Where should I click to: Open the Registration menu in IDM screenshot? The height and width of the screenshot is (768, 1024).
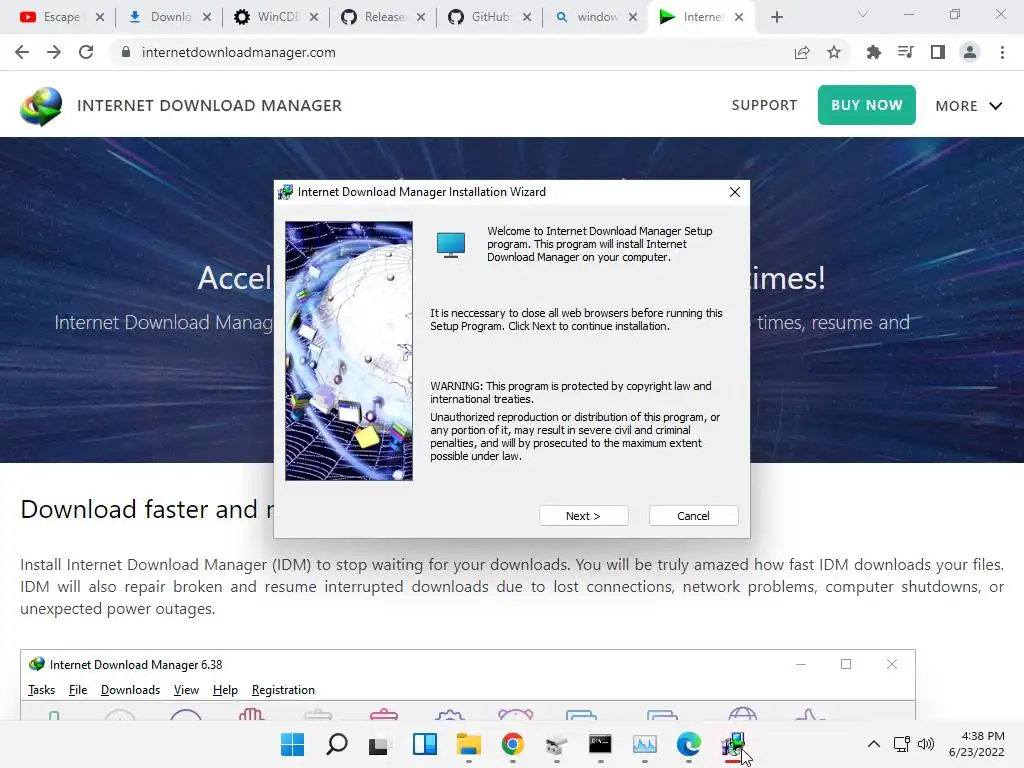tap(283, 690)
